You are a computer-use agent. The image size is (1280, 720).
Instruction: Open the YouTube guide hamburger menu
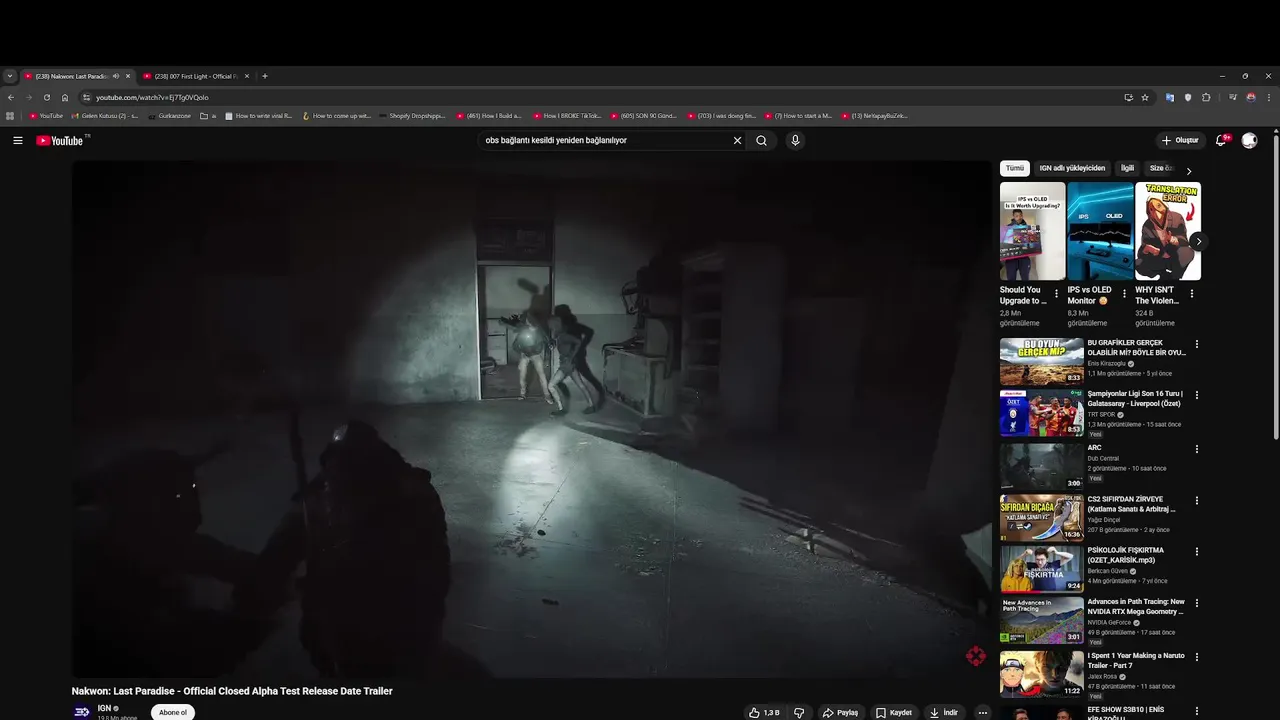point(17,141)
